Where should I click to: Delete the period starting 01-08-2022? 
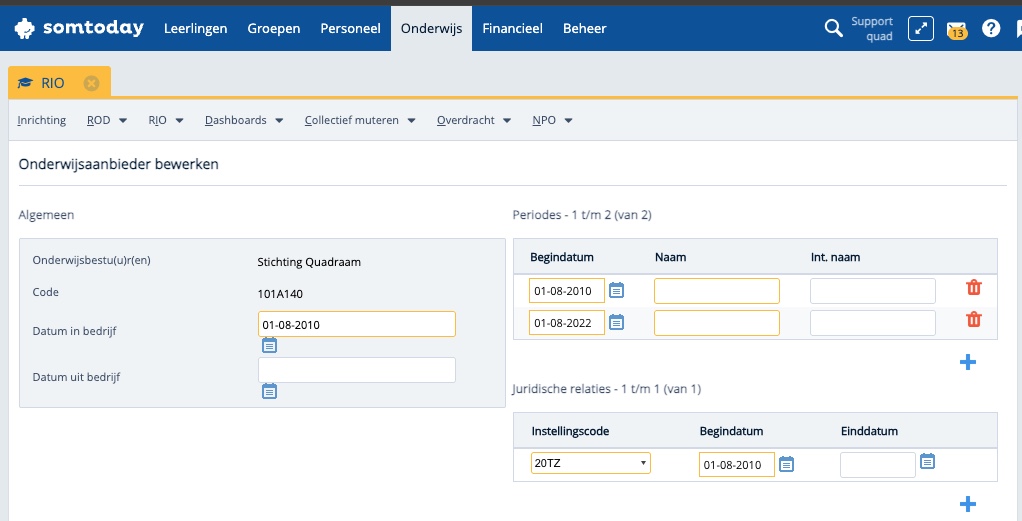coord(973,320)
